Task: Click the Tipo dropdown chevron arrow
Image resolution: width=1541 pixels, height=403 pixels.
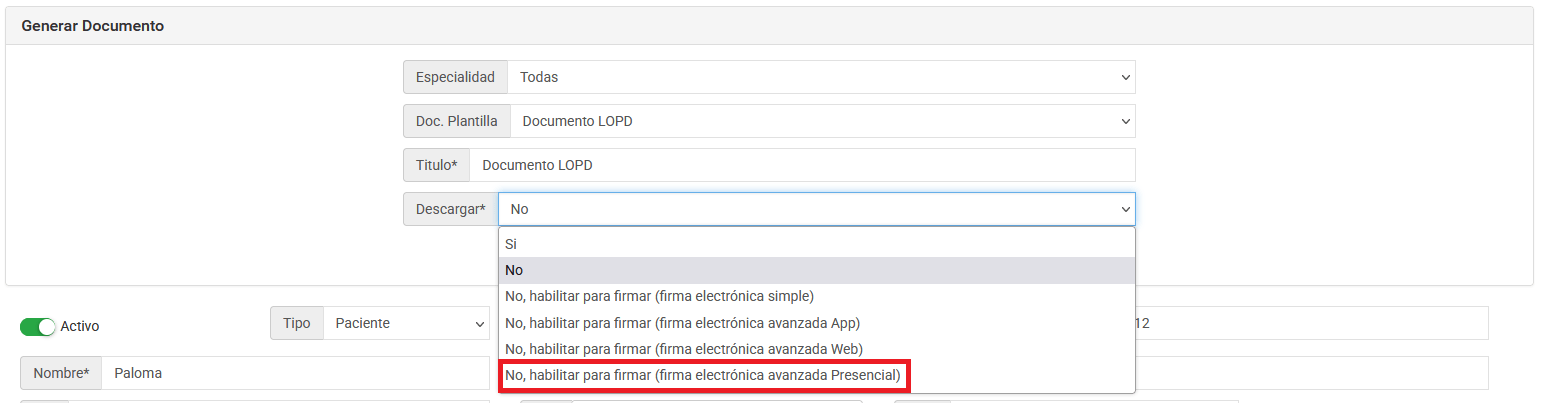Action: [x=479, y=323]
